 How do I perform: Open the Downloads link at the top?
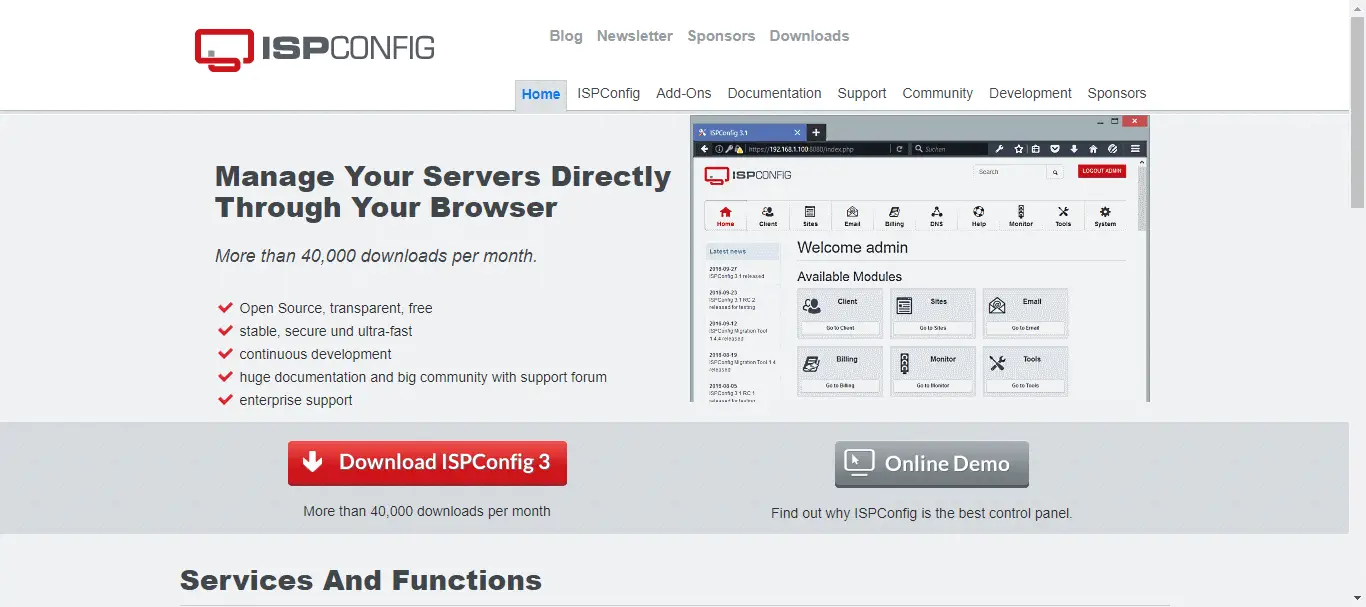(x=809, y=36)
